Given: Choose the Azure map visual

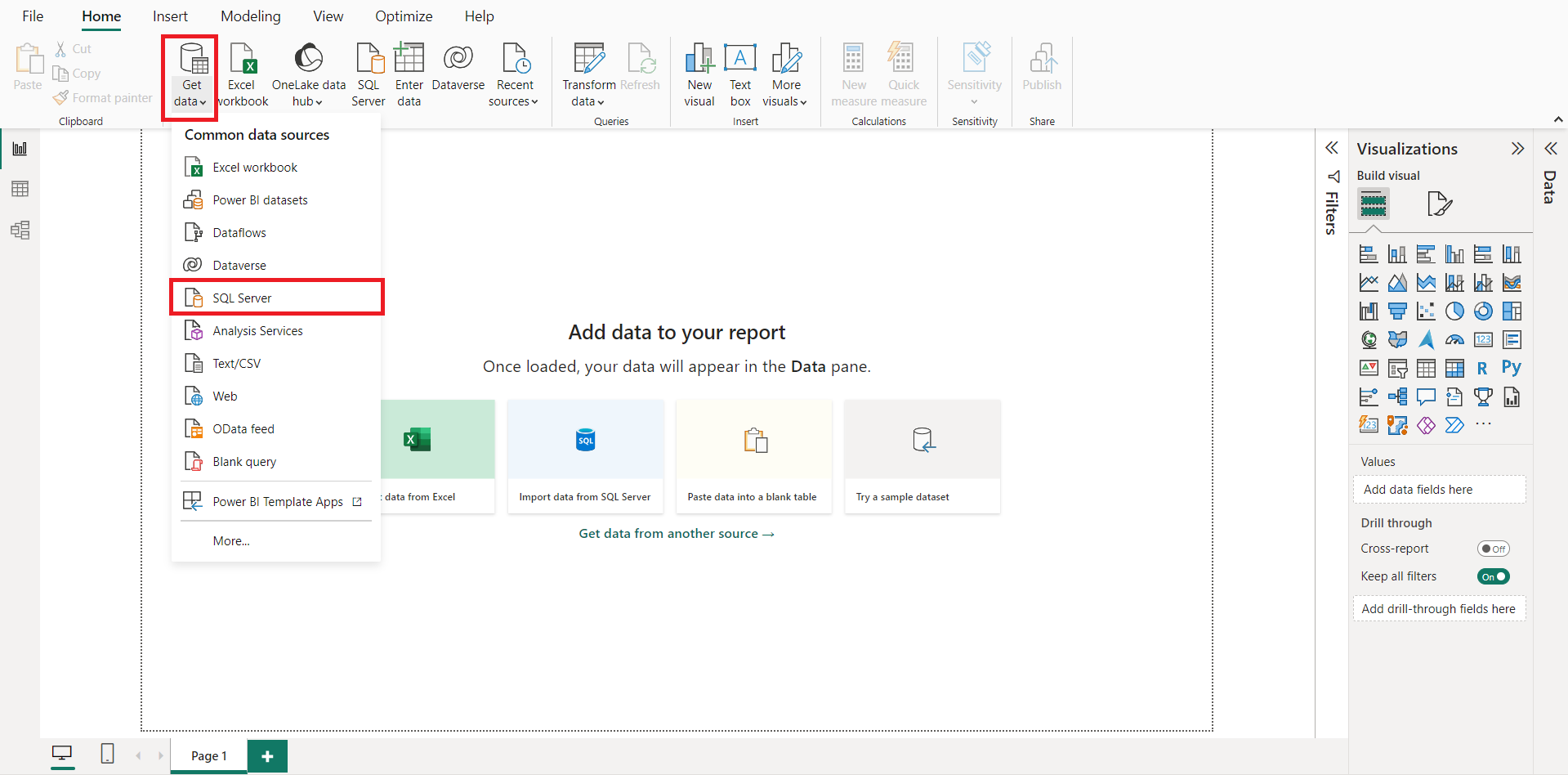Looking at the screenshot, I should tap(1426, 340).
